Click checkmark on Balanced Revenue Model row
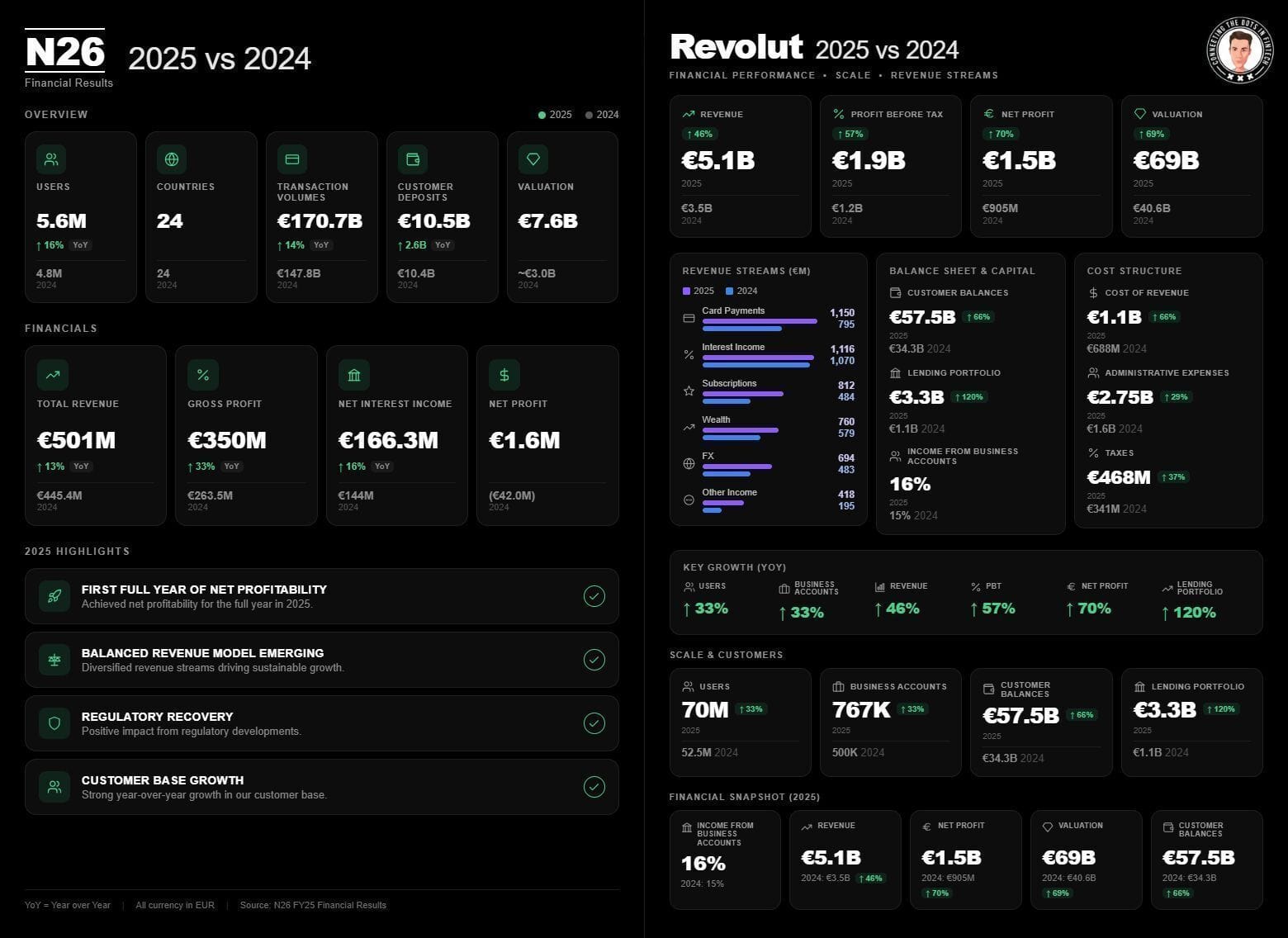Viewport: 1288px width, 938px height. (x=594, y=660)
